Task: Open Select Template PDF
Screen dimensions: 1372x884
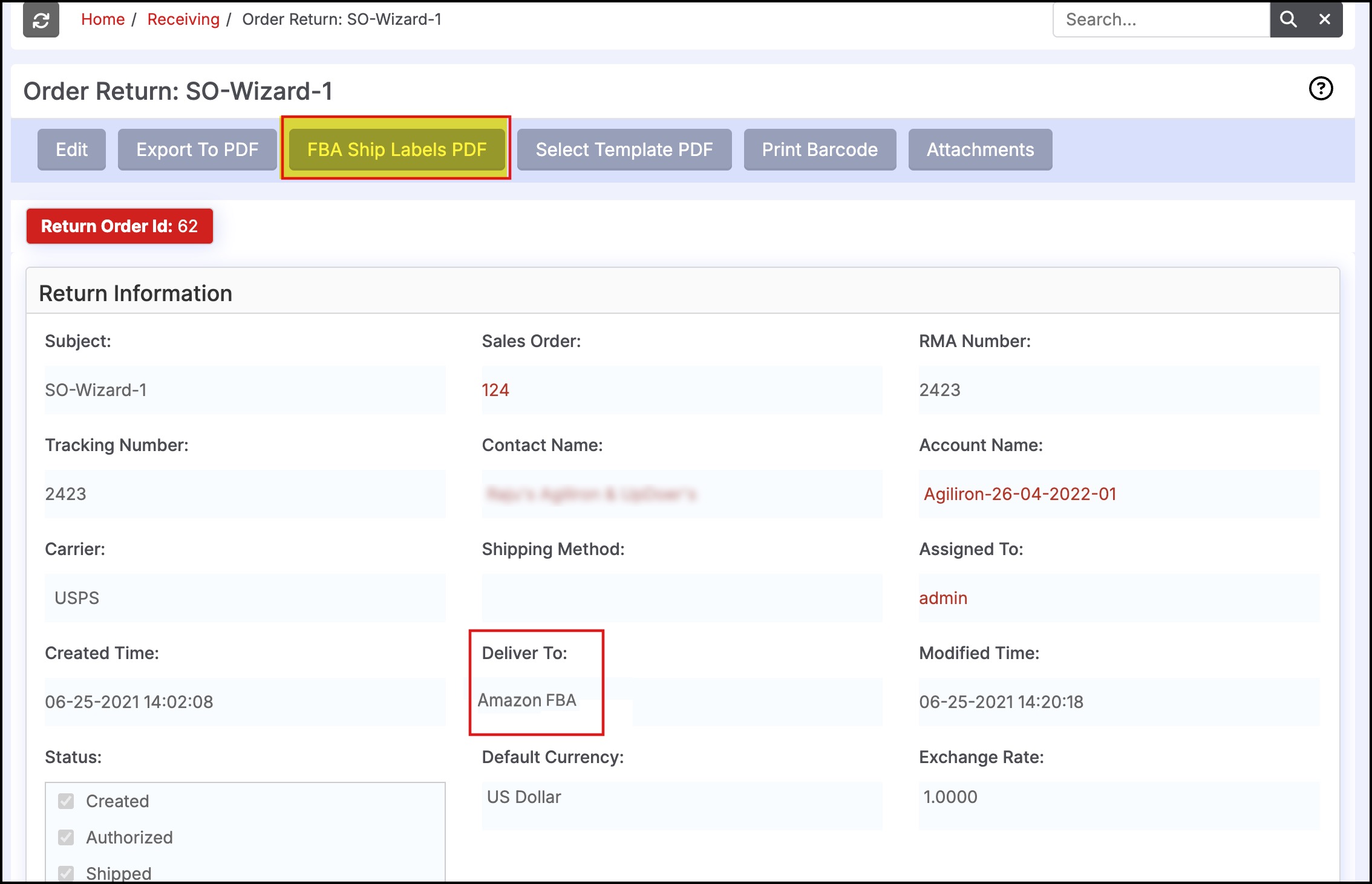Action: [x=624, y=149]
